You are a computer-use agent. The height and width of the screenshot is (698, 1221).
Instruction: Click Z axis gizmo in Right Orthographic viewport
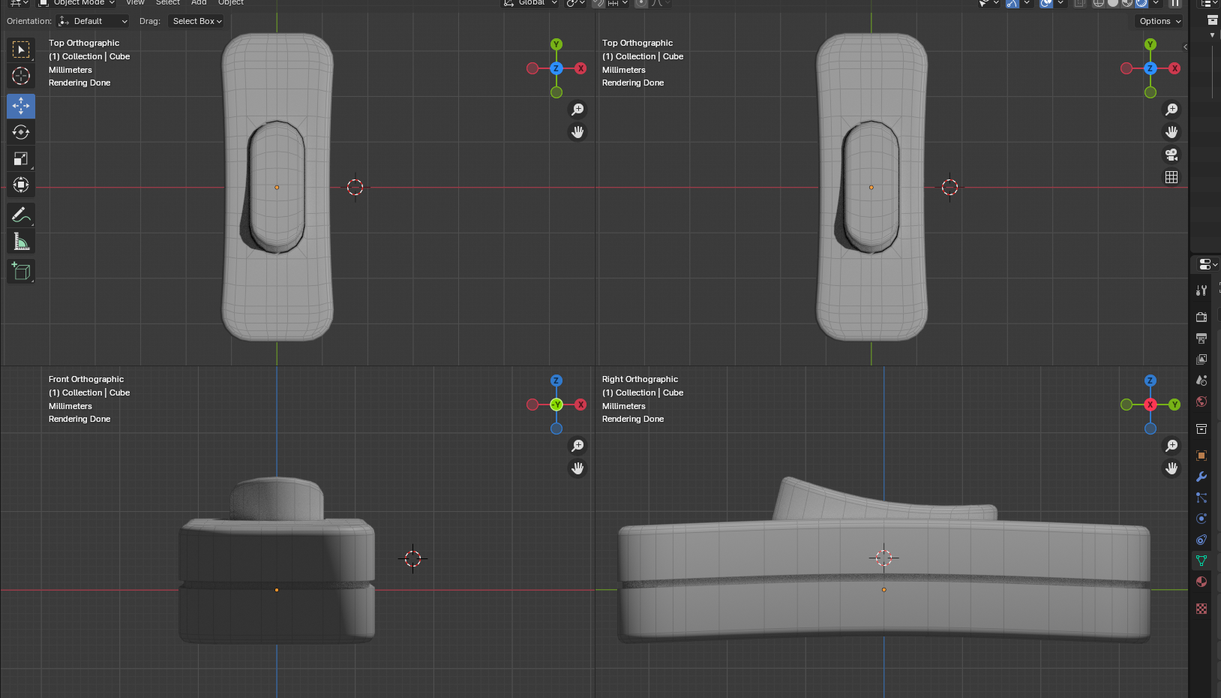(1150, 381)
